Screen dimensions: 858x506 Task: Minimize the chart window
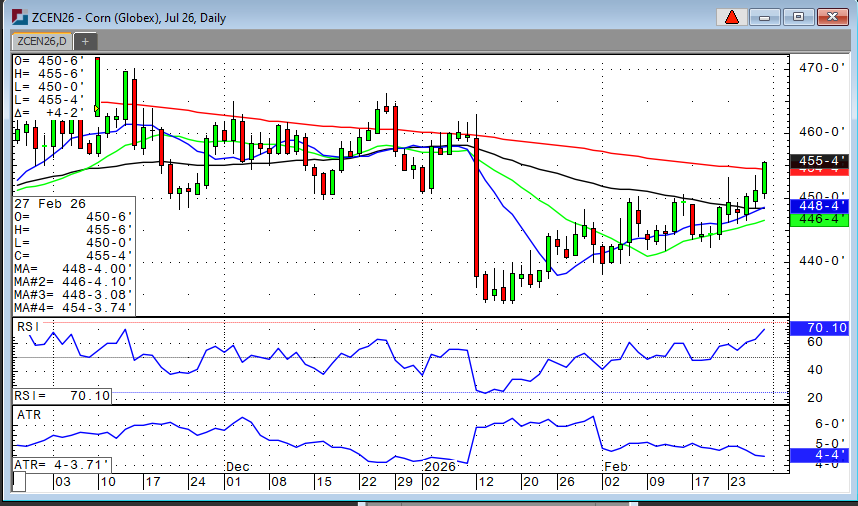pyautogui.click(x=764, y=18)
